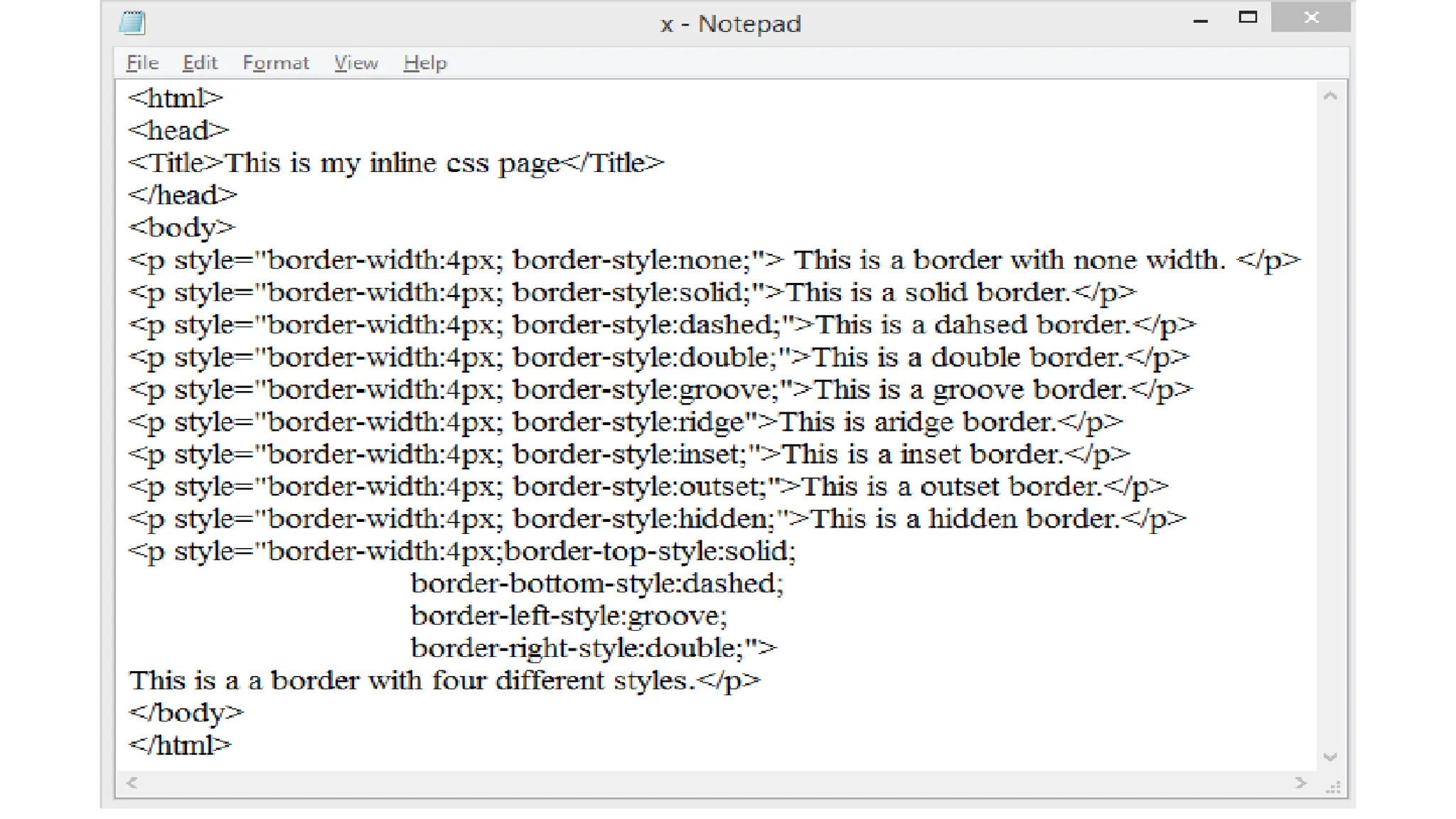Open the Format menu
1456x819 pixels.
(x=276, y=63)
